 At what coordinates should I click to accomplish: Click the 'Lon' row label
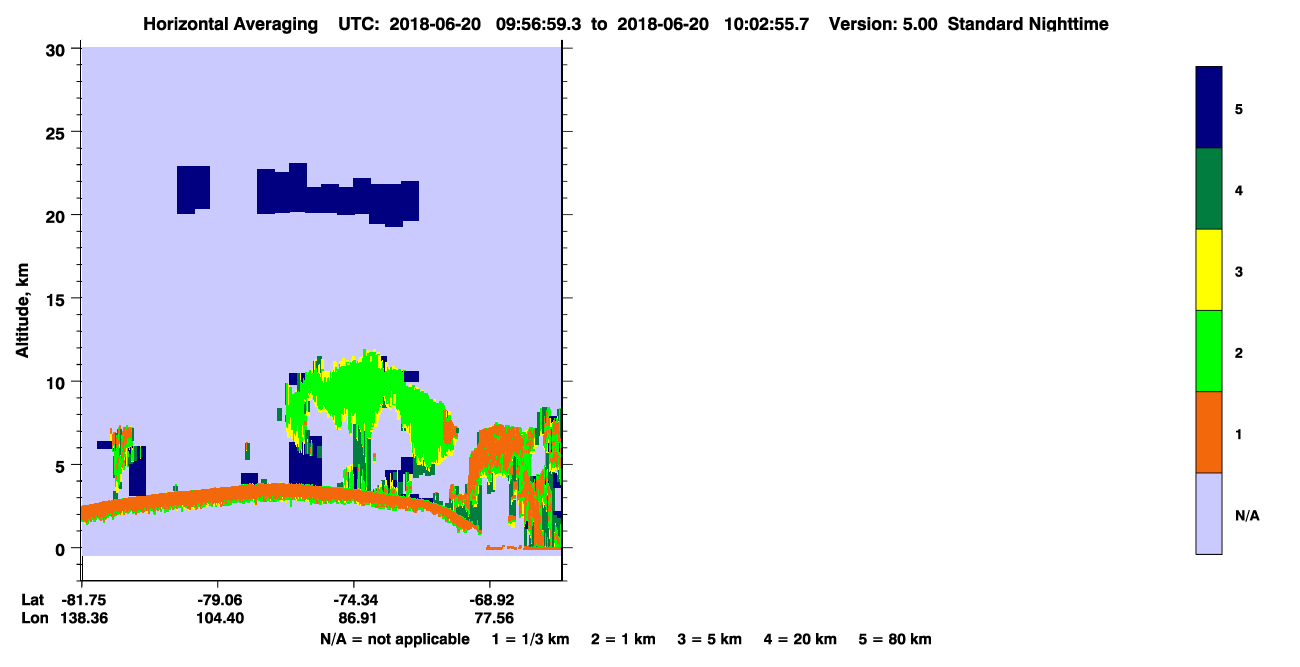pyautogui.click(x=33, y=618)
